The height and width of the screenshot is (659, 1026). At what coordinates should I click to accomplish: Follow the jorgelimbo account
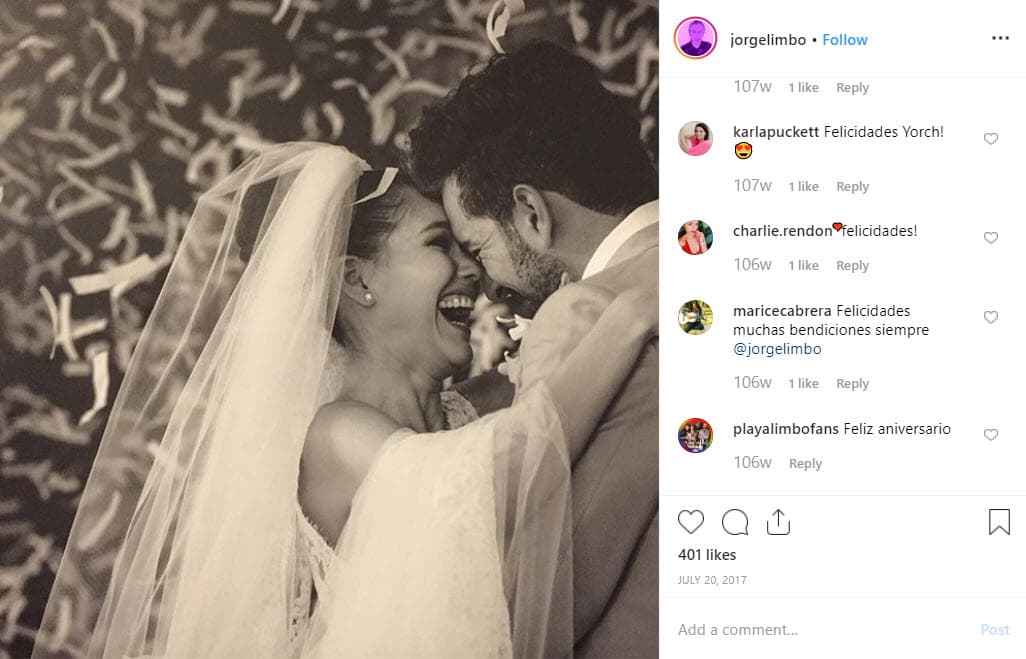pyautogui.click(x=844, y=39)
